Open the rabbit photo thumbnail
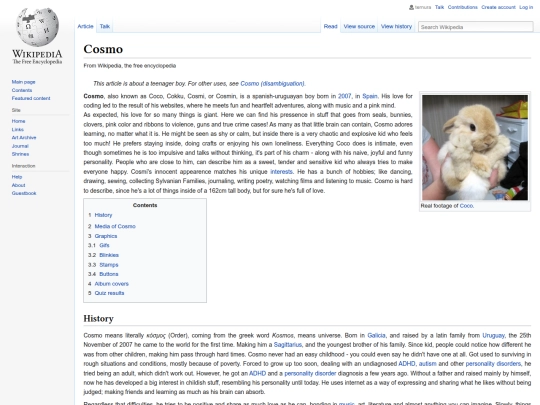Screen dimensions: 540x405 click(475, 147)
